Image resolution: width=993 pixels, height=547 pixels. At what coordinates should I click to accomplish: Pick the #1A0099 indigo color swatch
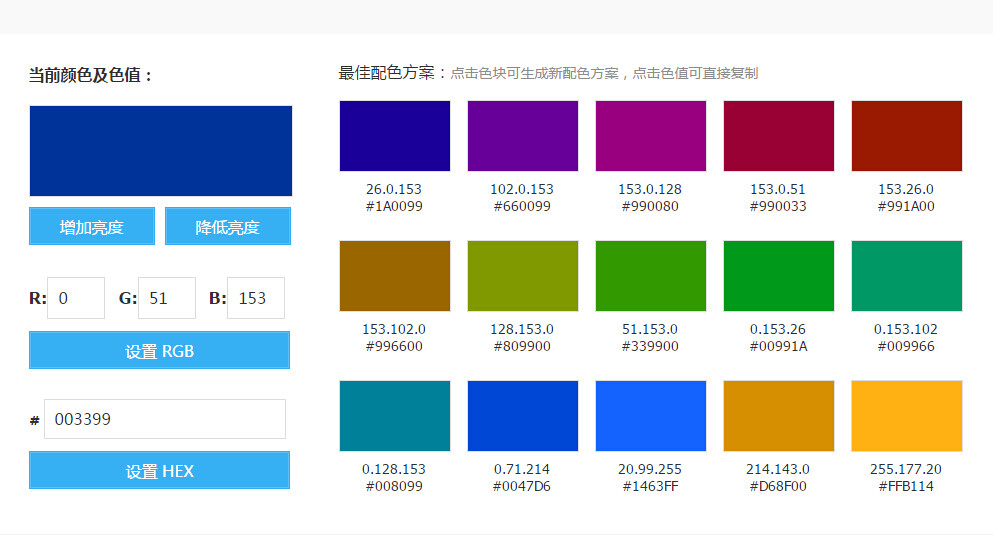click(x=395, y=136)
